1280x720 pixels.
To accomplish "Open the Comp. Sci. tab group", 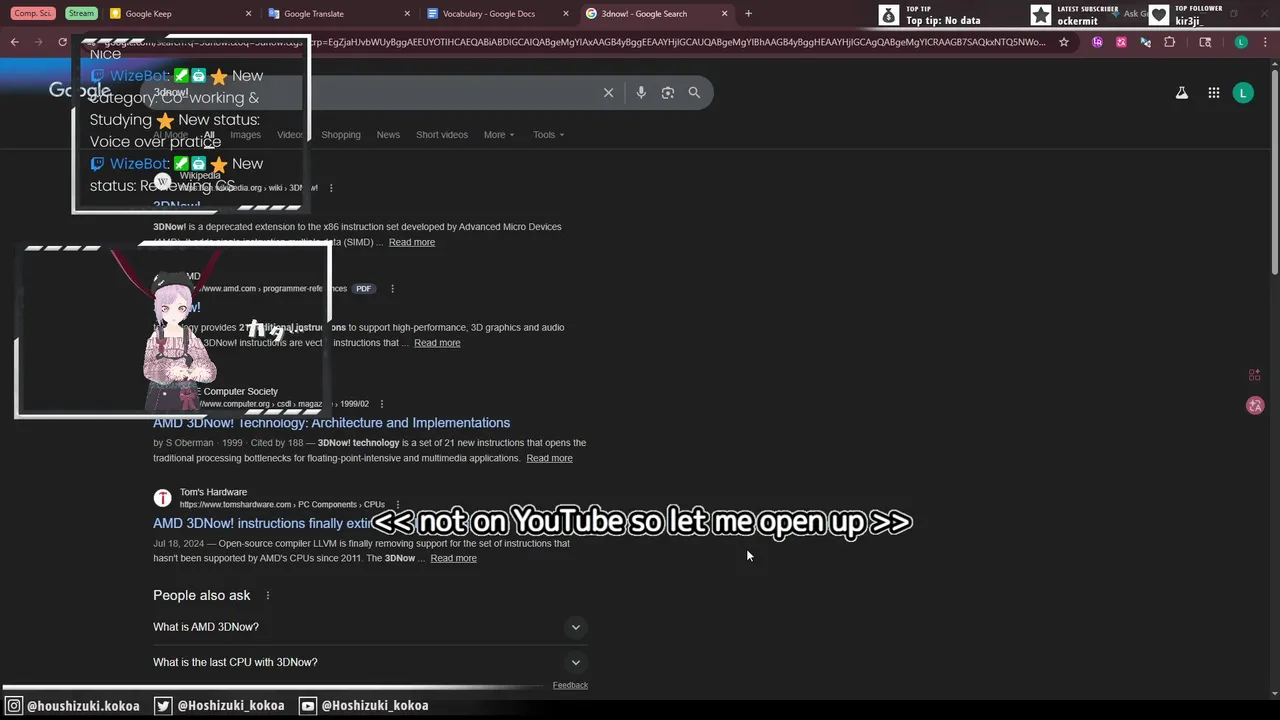I will (33, 13).
